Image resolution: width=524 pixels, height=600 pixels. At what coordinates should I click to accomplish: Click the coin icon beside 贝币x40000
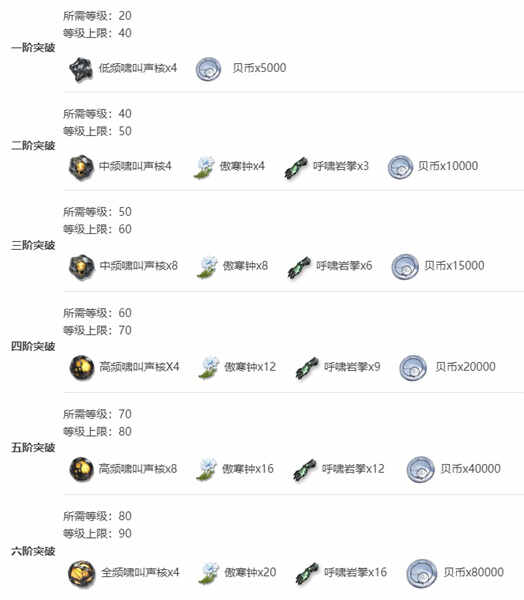click(420, 470)
